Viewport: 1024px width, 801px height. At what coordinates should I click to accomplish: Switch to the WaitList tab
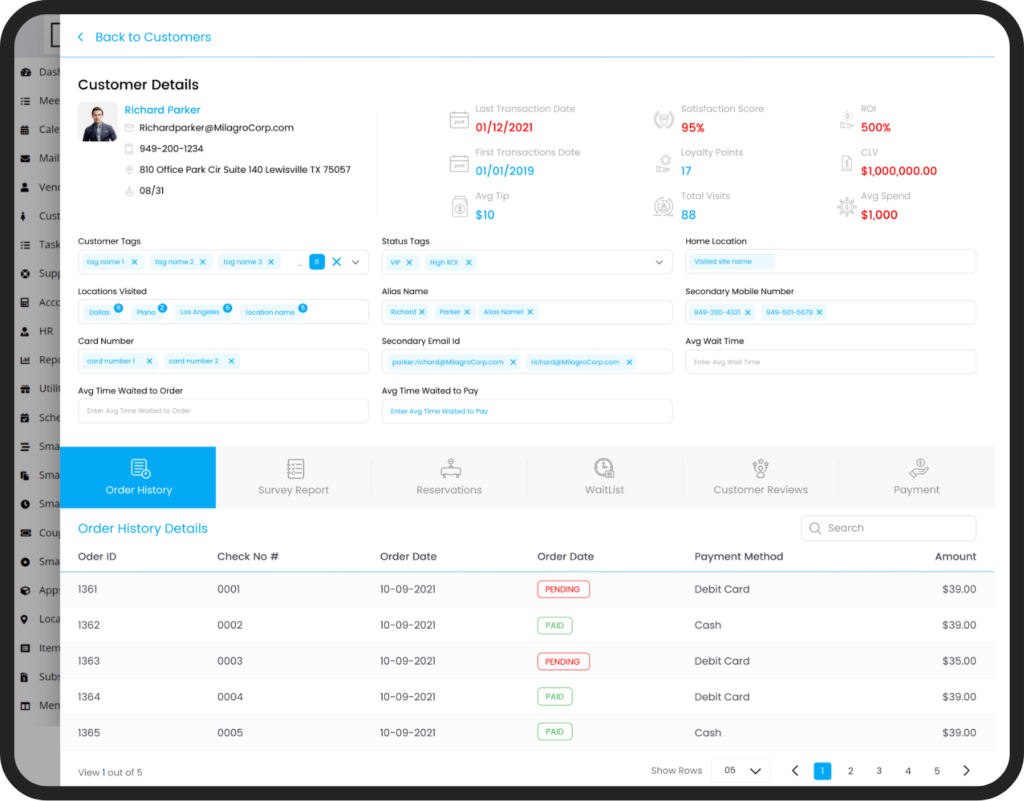coord(605,477)
